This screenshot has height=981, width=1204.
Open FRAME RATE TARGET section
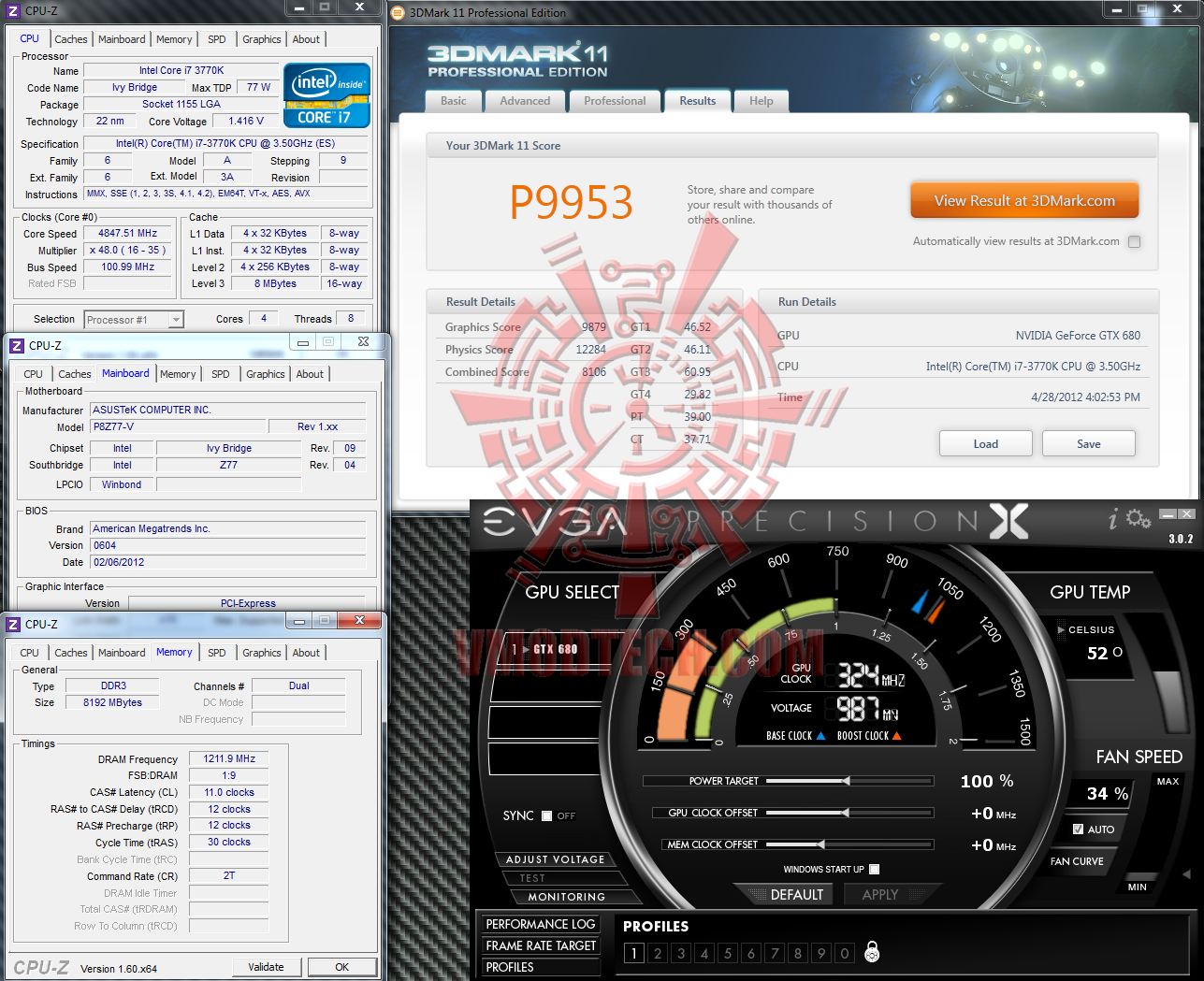(541, 945)
